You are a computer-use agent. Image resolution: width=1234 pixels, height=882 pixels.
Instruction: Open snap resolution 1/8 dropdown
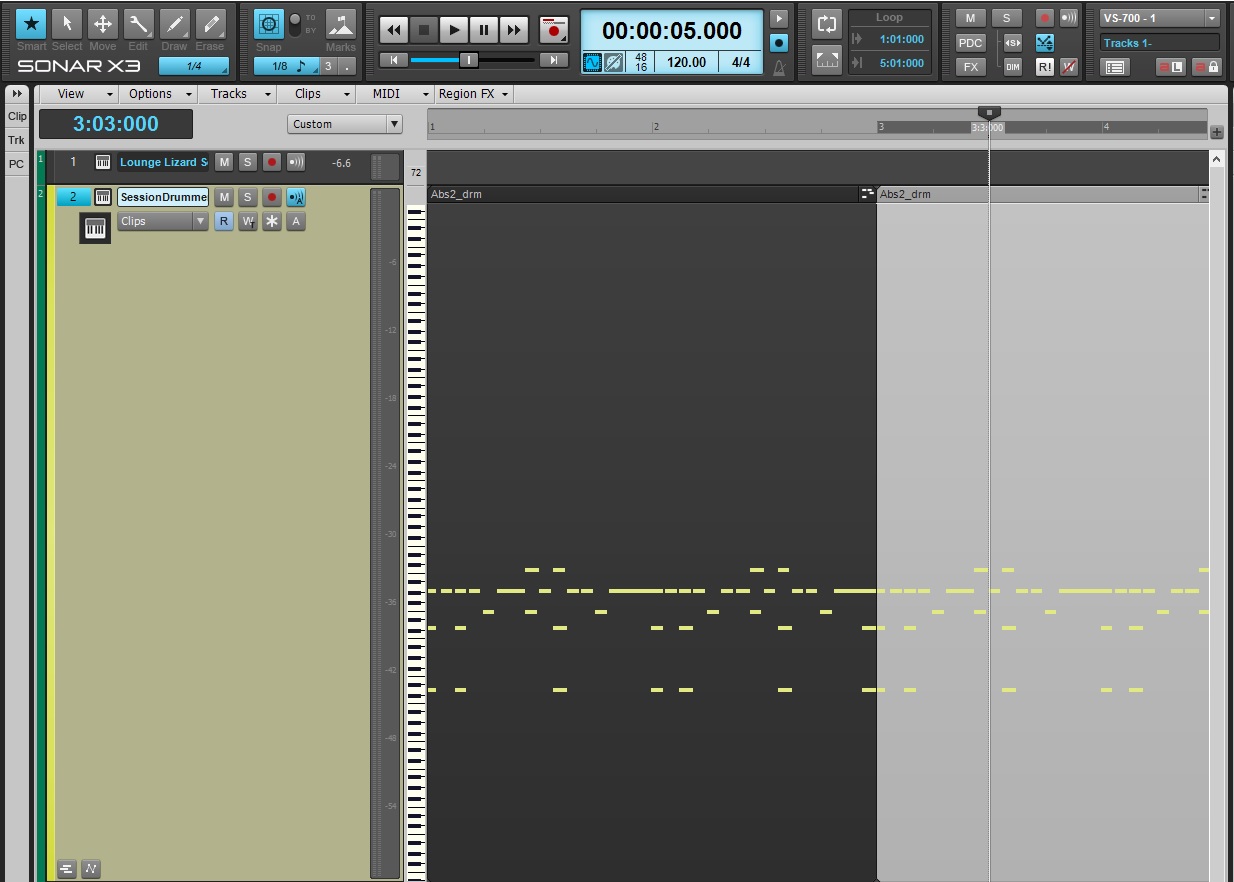pyautogui.click(x=286, y=66)
